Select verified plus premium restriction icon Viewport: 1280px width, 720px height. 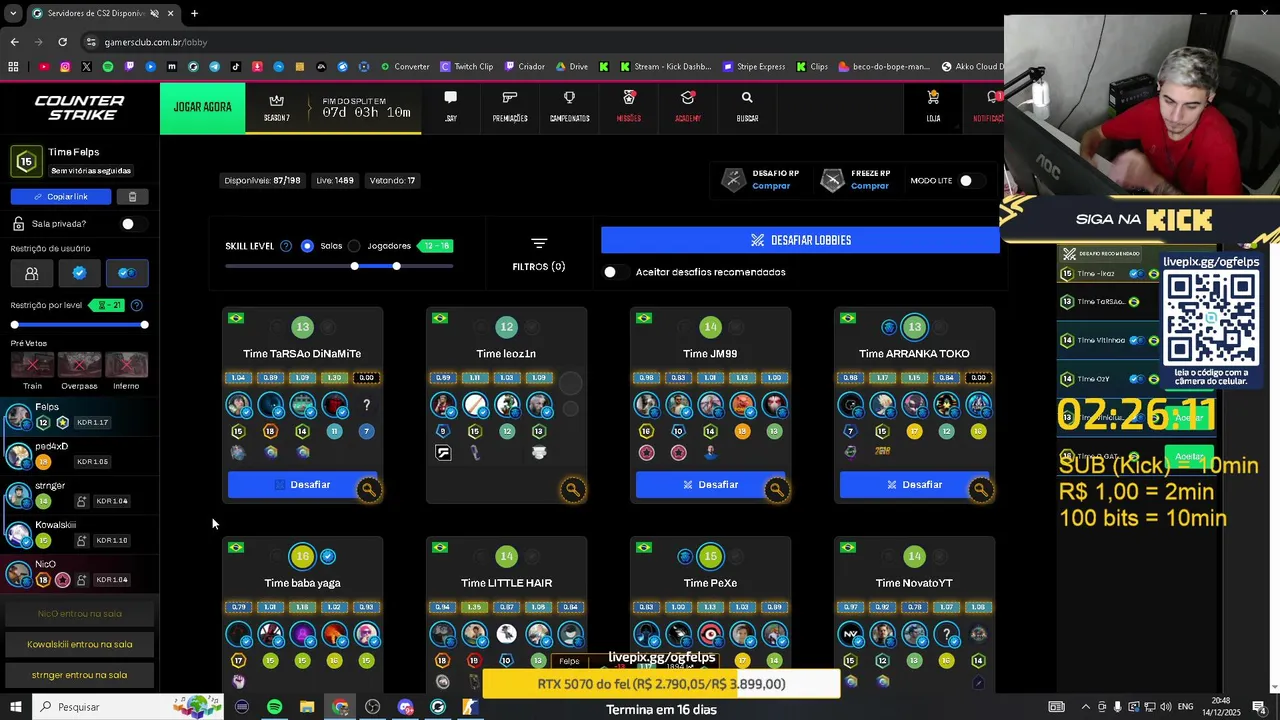click(127, 273)
